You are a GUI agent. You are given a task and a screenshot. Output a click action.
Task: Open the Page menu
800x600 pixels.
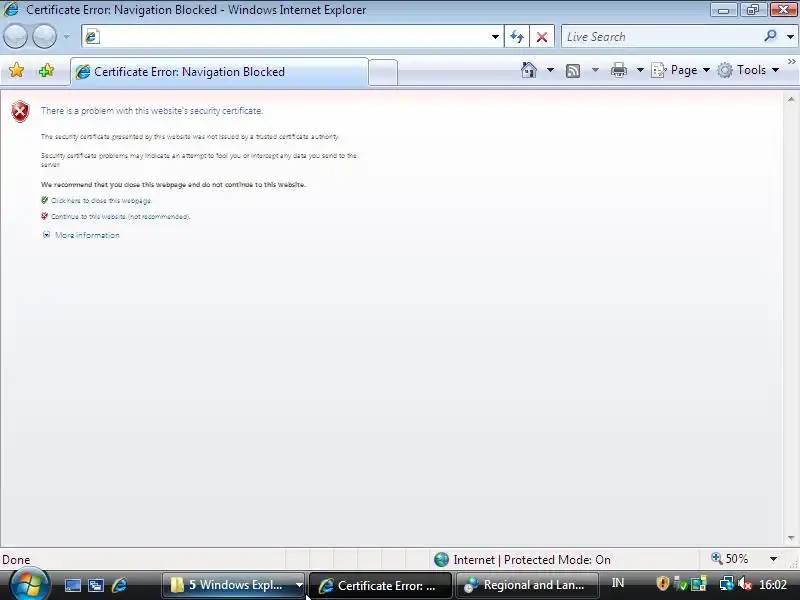pos(680,70)
